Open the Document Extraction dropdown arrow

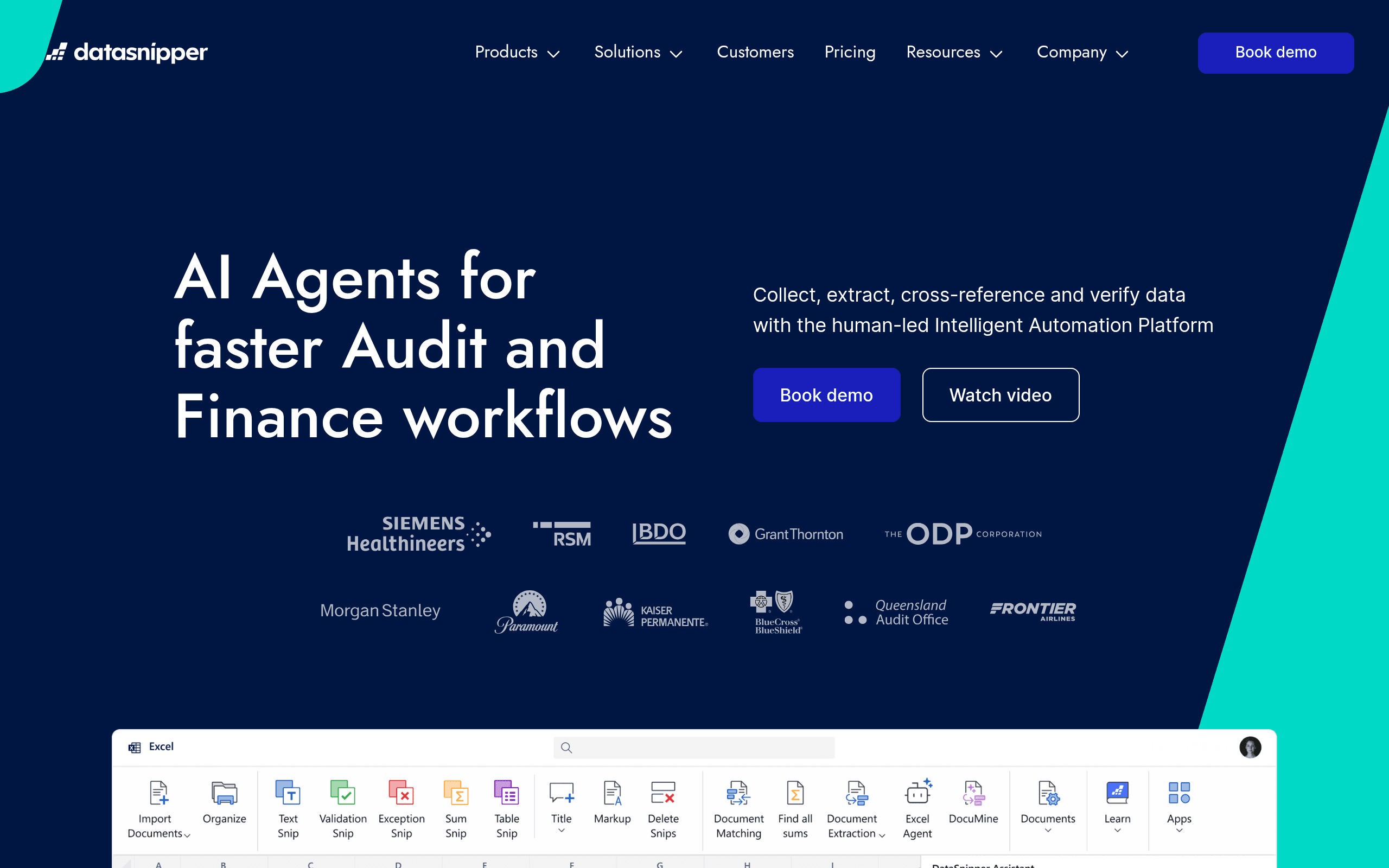click(882, 835)
